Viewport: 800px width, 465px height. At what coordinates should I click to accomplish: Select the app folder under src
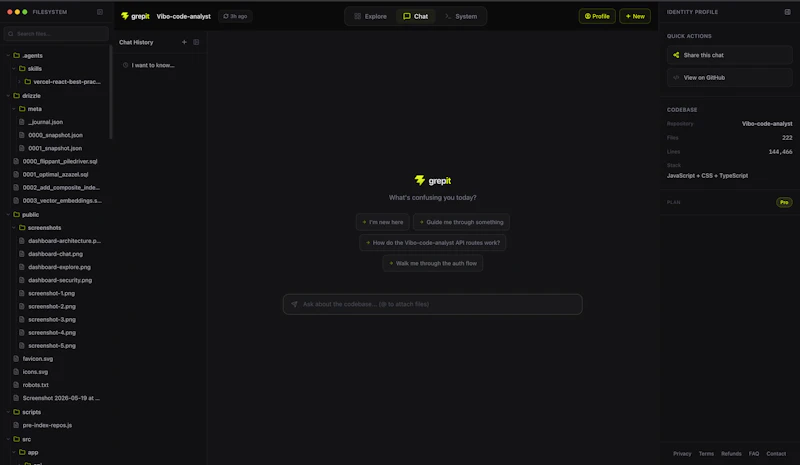(x=33, y=452)
